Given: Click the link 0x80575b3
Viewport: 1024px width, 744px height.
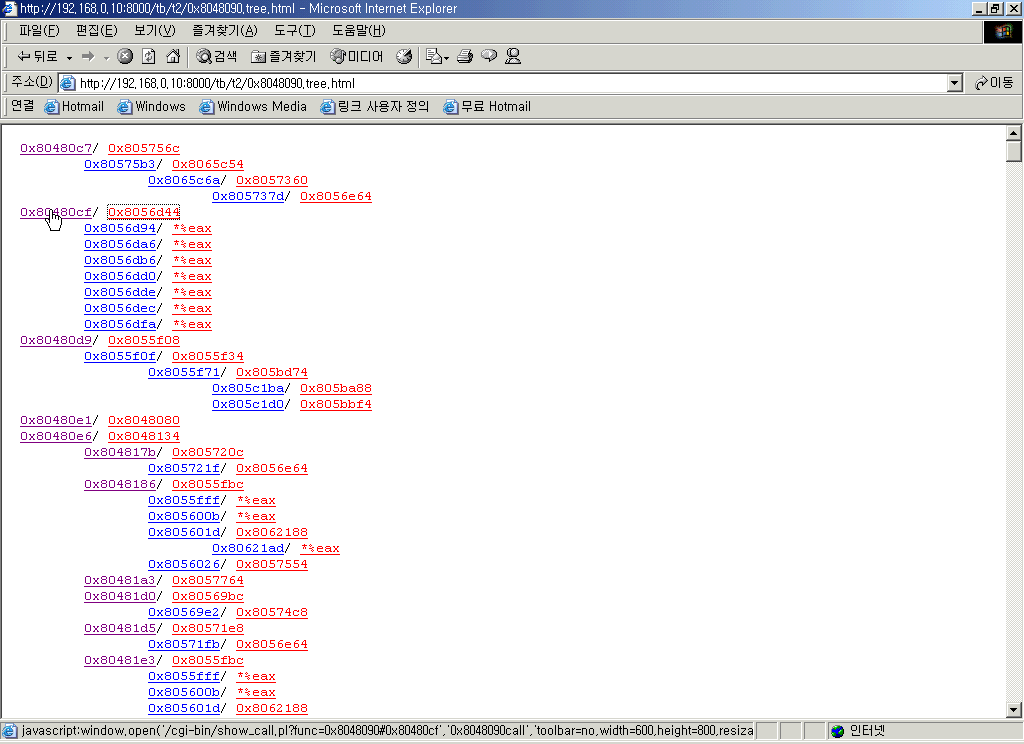Looking at the screenshot, I should (120, 164).
